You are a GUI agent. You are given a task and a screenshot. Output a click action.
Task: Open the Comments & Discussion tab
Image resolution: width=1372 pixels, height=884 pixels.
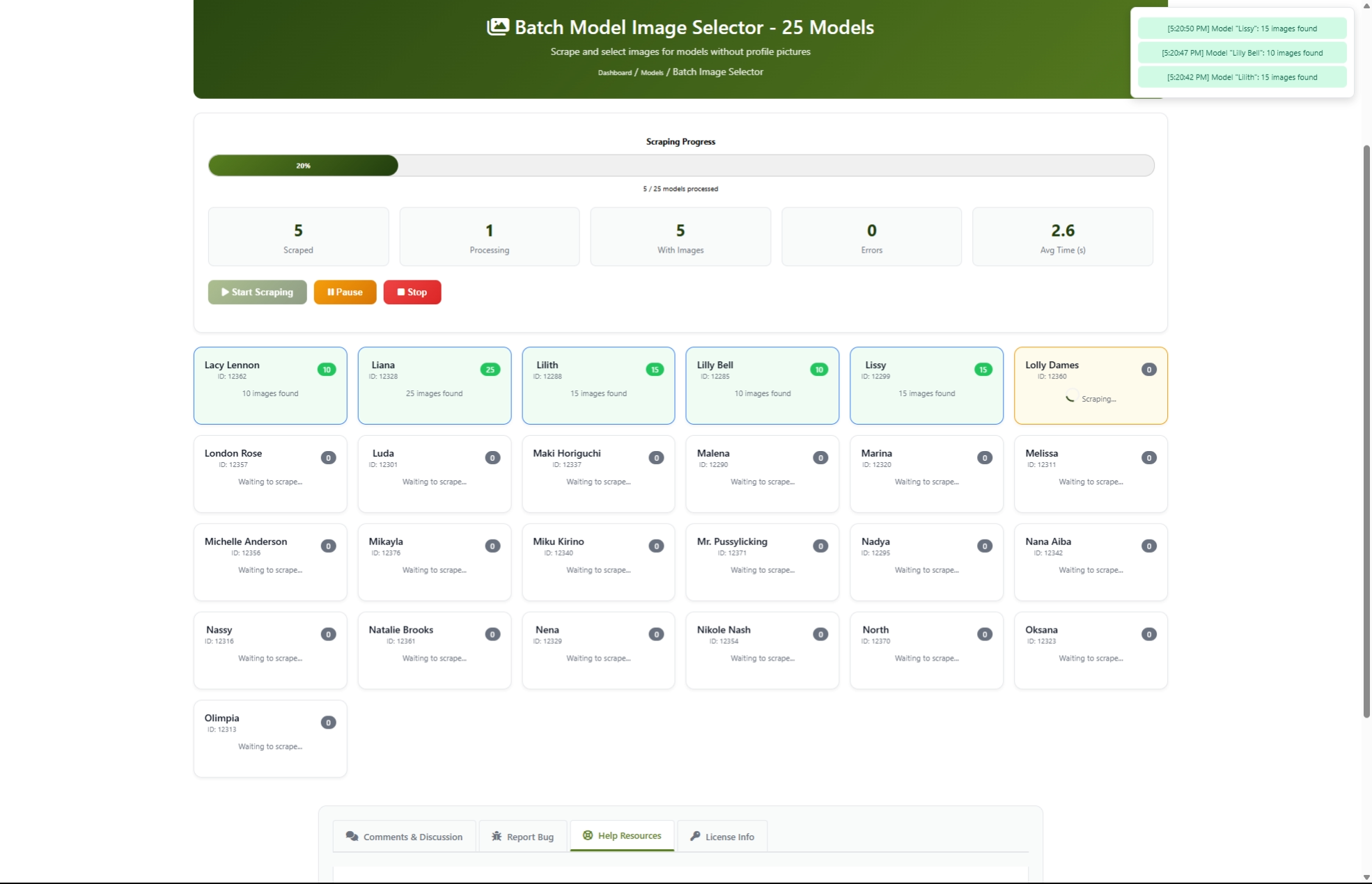tap(404, 836)
